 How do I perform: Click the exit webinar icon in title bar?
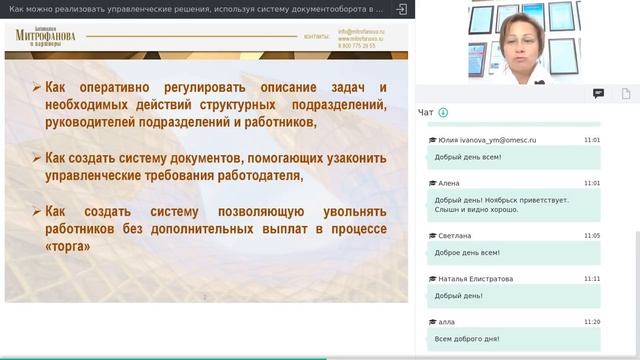pyautogui.click(x=401, y=9)
